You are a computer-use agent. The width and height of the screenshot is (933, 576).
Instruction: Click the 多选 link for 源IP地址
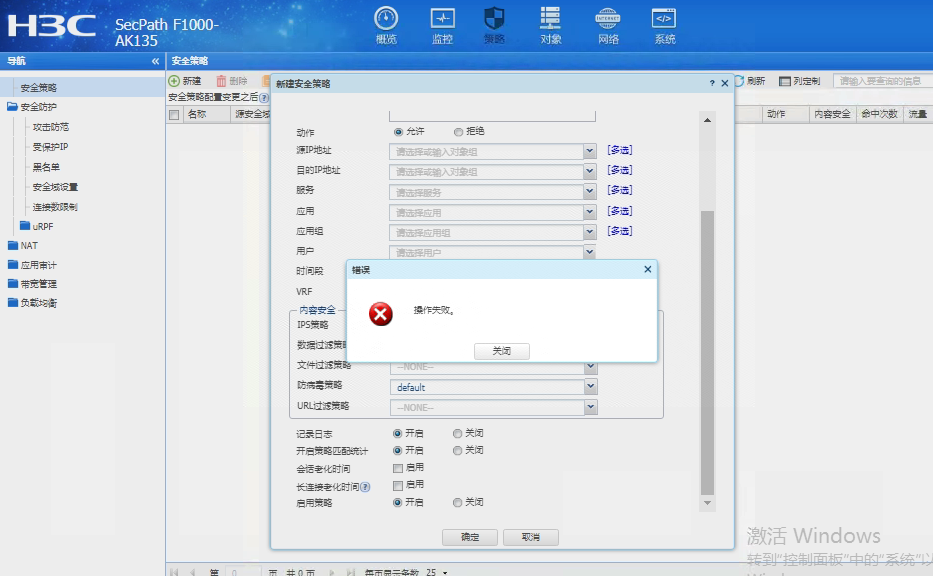click(x=619, y=150)
